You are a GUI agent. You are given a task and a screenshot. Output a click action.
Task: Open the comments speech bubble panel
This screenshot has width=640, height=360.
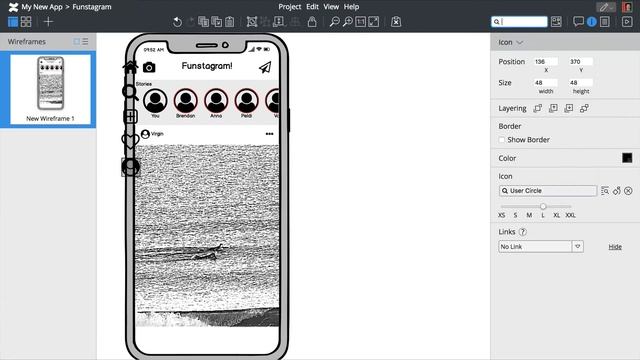coord(578,22)
